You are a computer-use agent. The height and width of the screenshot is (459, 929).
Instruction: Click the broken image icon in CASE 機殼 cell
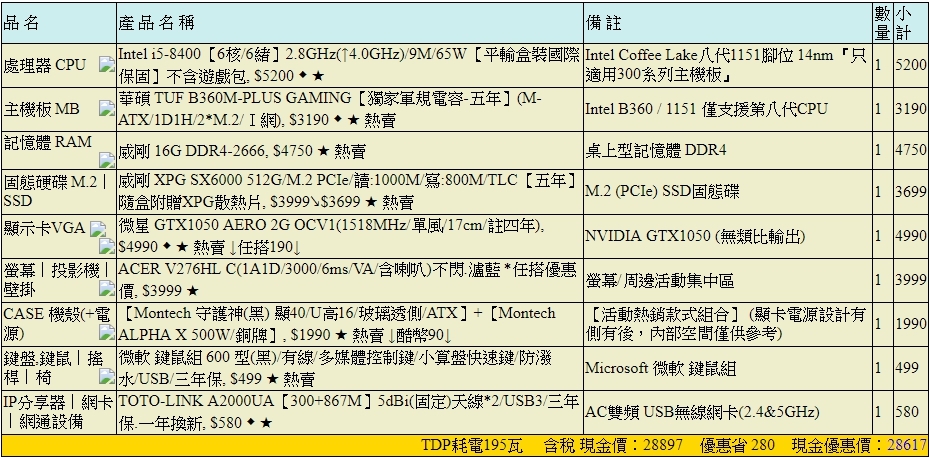coord(107,332)
